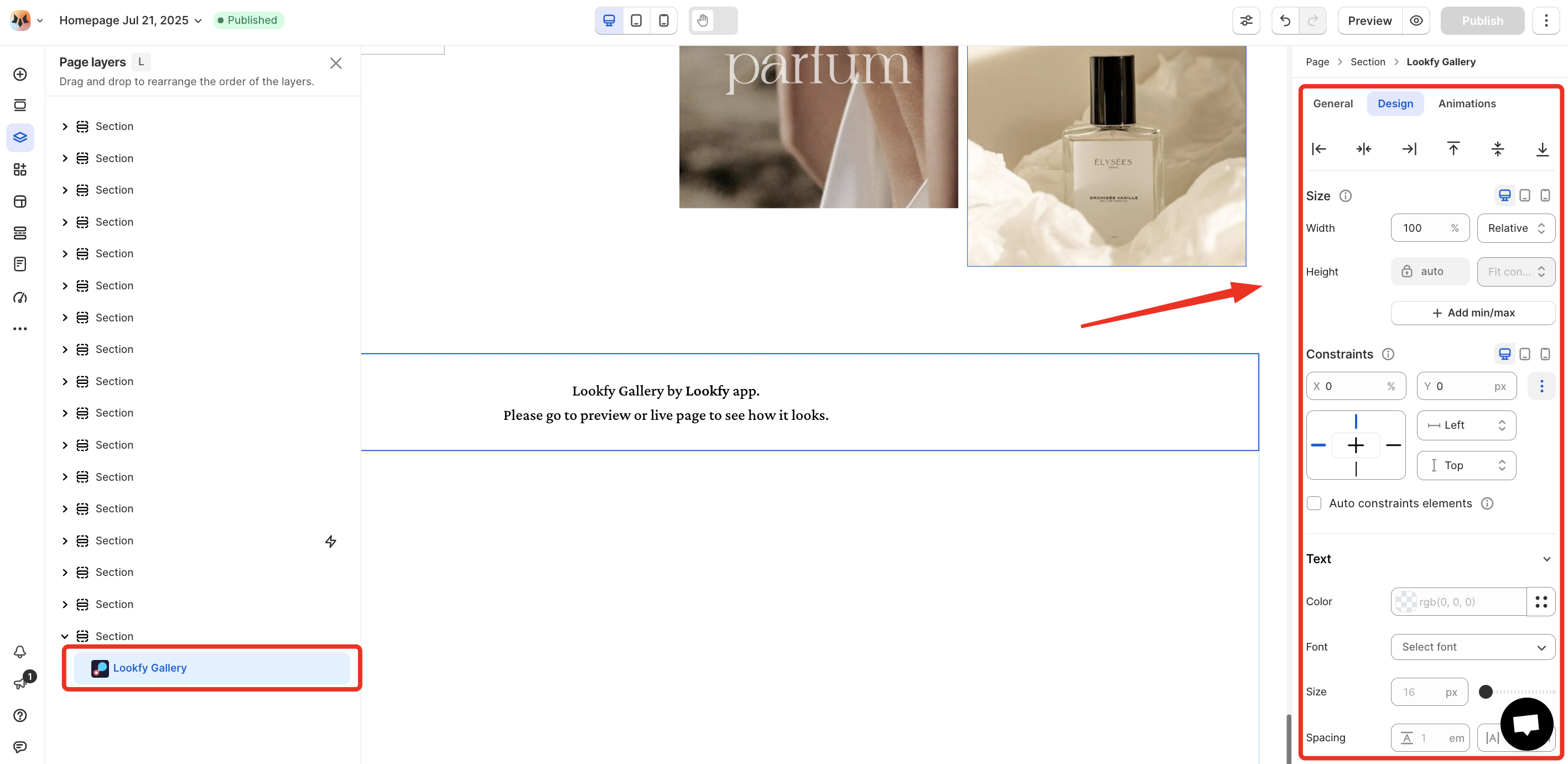The width and height of the screenshot is (1568, 764).
Task: Open the Data sources stack icon in sidebar
Action: point(20,233)
